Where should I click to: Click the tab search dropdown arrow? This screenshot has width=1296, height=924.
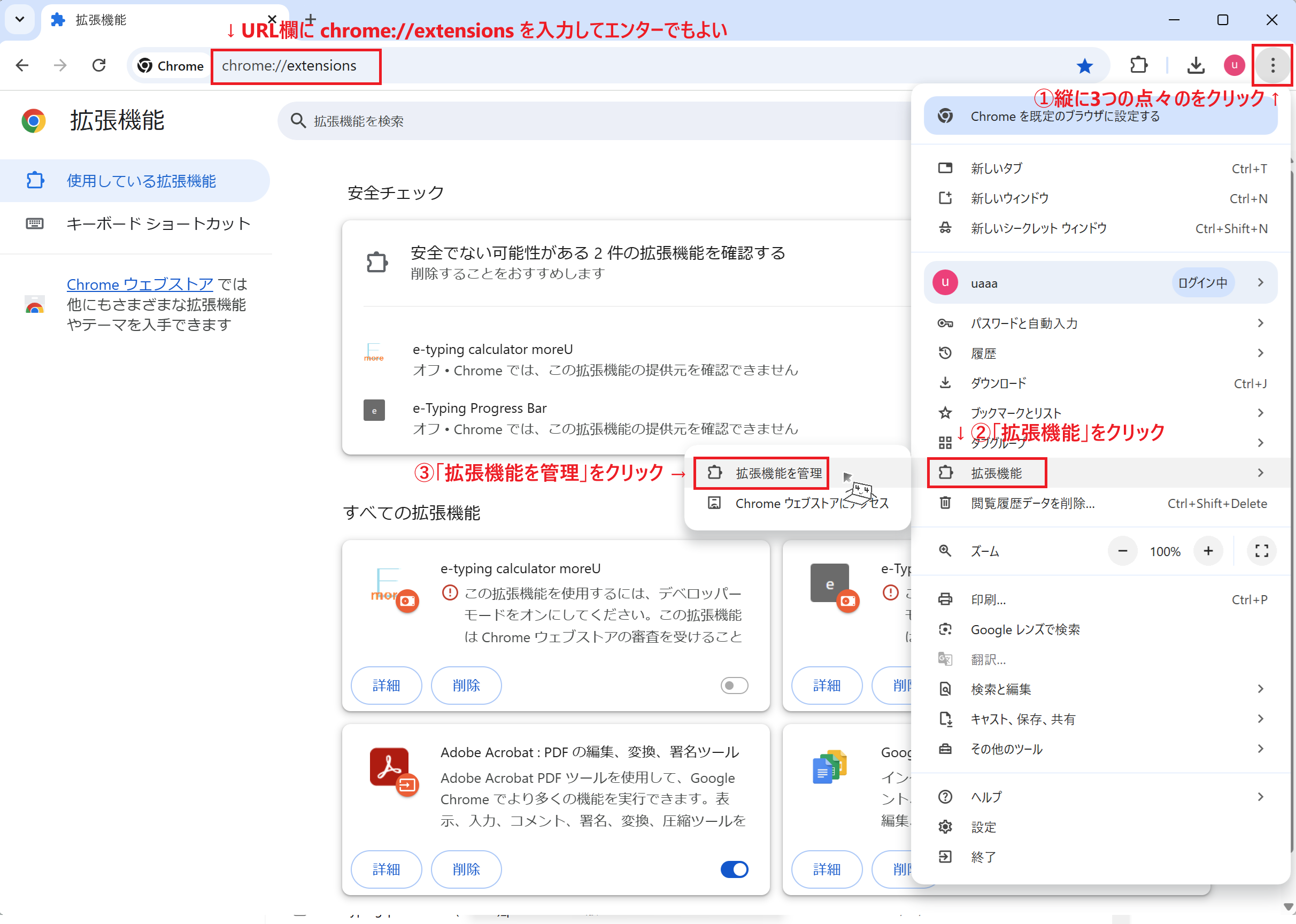click(20, 19)
